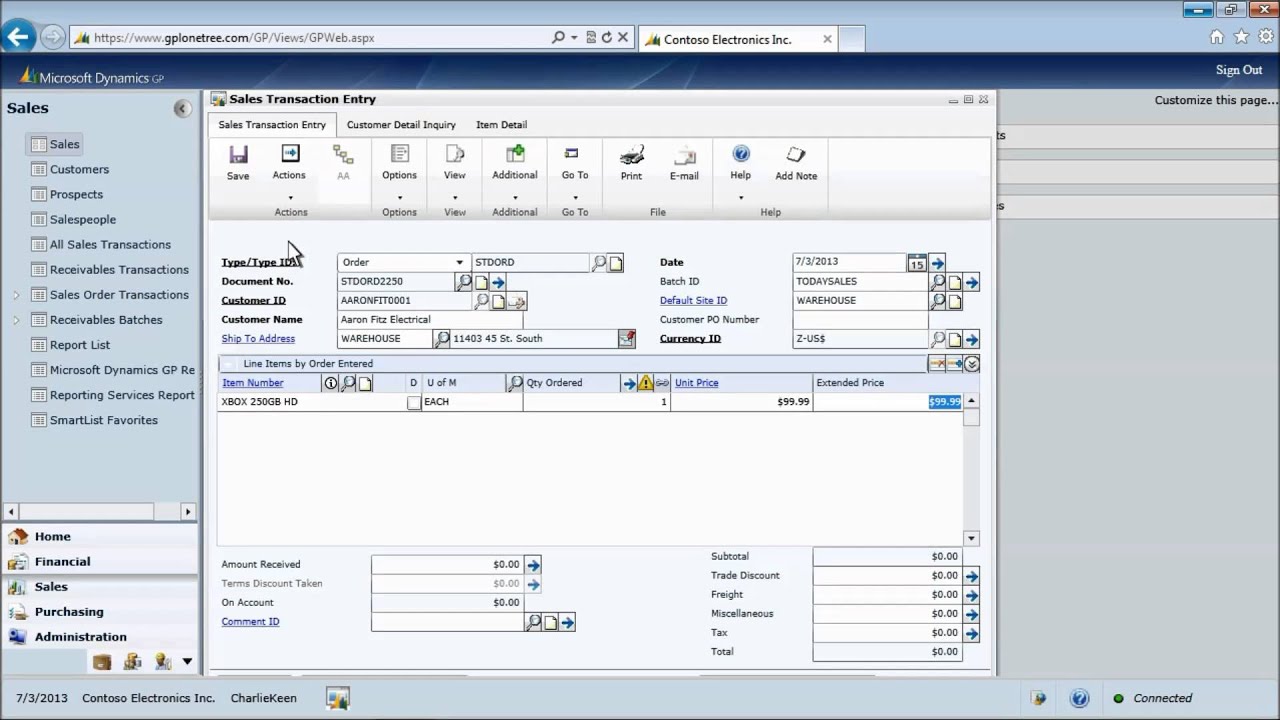
Task: Click the Document No. expansion arrow
Action: (498, 282)
